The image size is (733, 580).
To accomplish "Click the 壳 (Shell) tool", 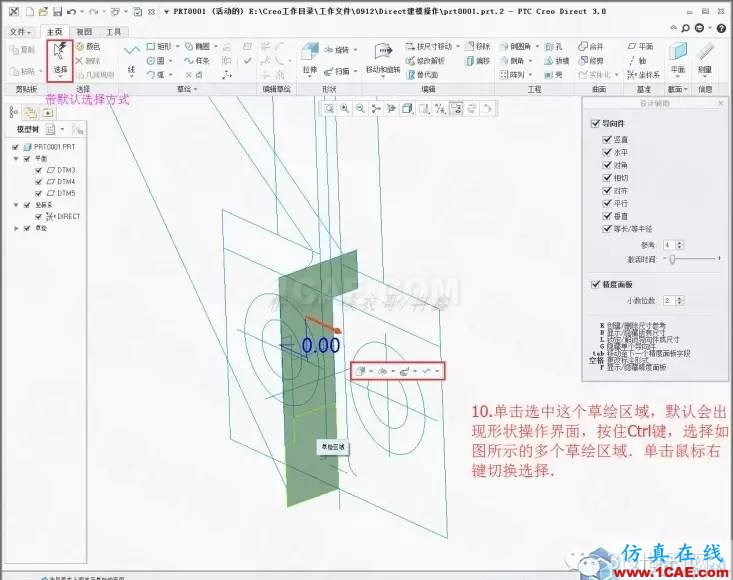I will coord(554,74).
